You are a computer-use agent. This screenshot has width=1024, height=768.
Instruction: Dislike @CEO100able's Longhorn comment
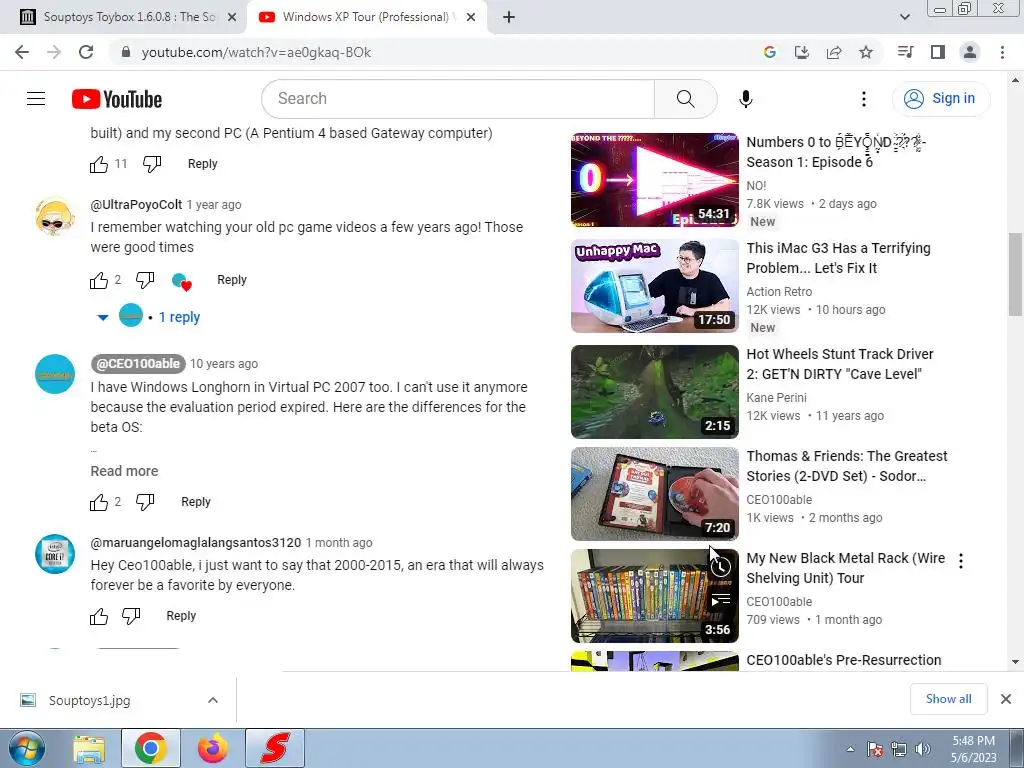pos(145,502)
